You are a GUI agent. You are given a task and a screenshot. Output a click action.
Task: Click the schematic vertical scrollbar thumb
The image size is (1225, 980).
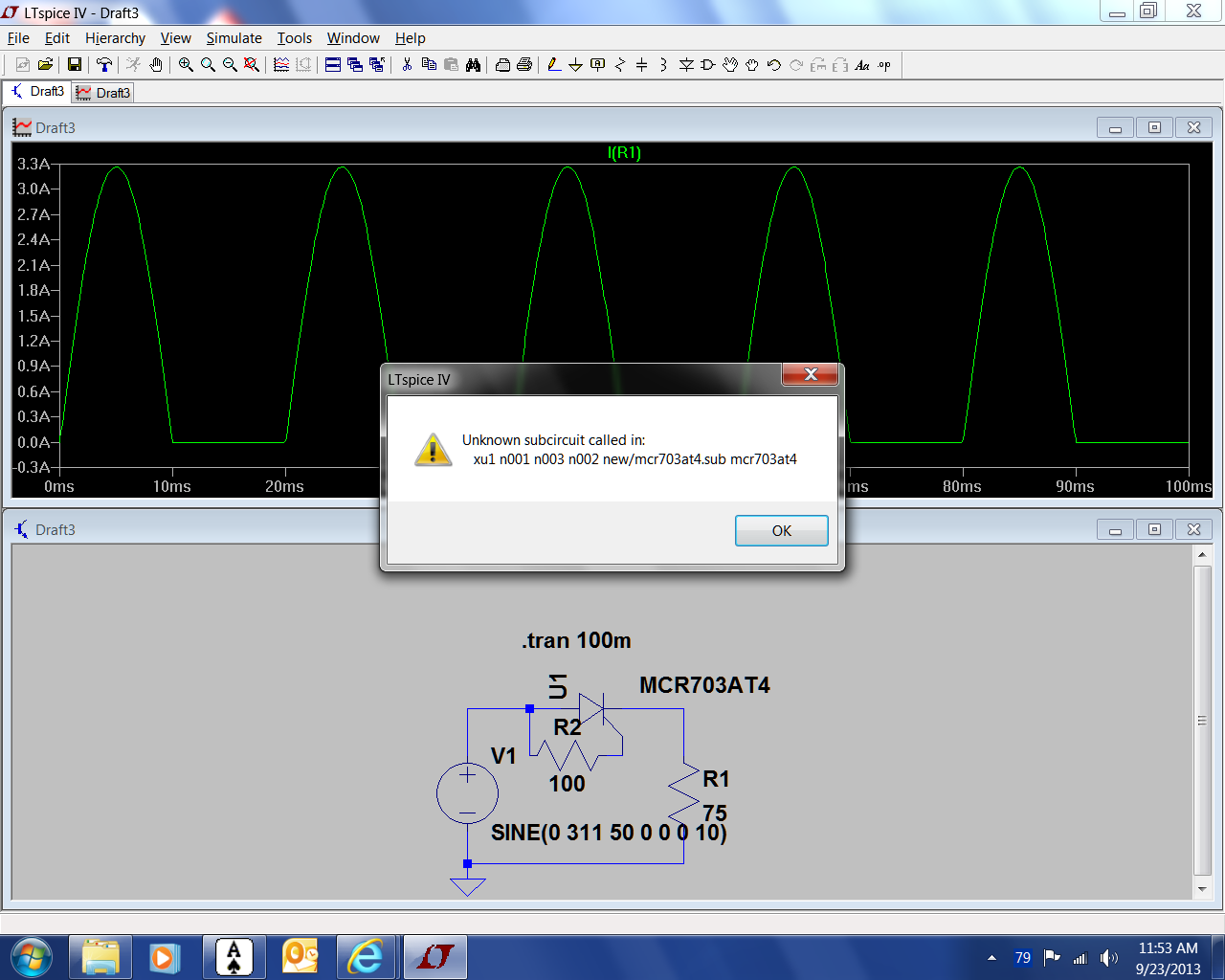pyautogui.click(x=1202, y=720)
